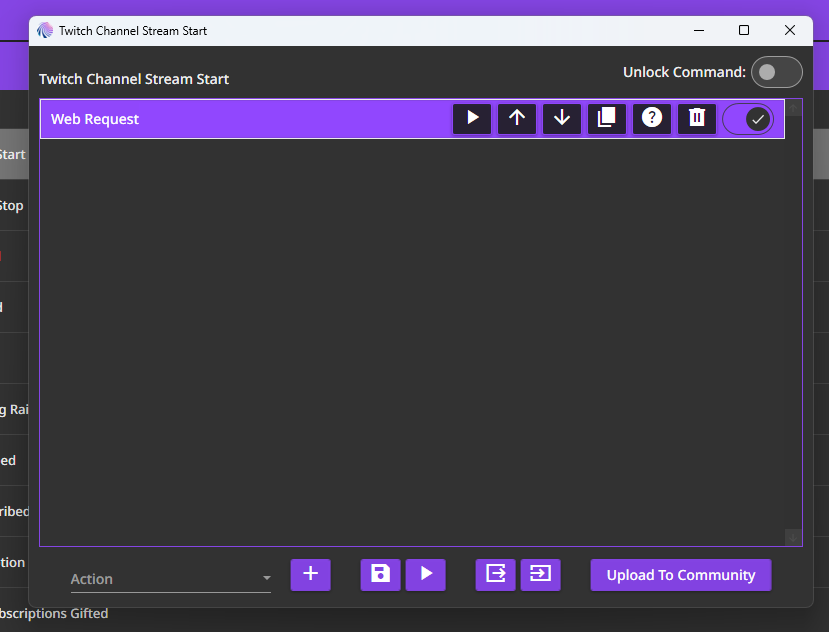The width and height of the screenshot is (829, 632).
Task: Play the Web Request action
Action: click(x=472, y=118)
